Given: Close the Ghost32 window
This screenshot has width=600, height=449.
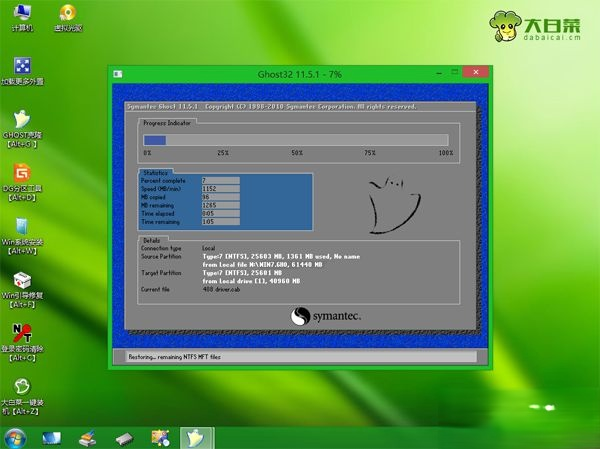Looking at the screenshot, I should (476, 72).
